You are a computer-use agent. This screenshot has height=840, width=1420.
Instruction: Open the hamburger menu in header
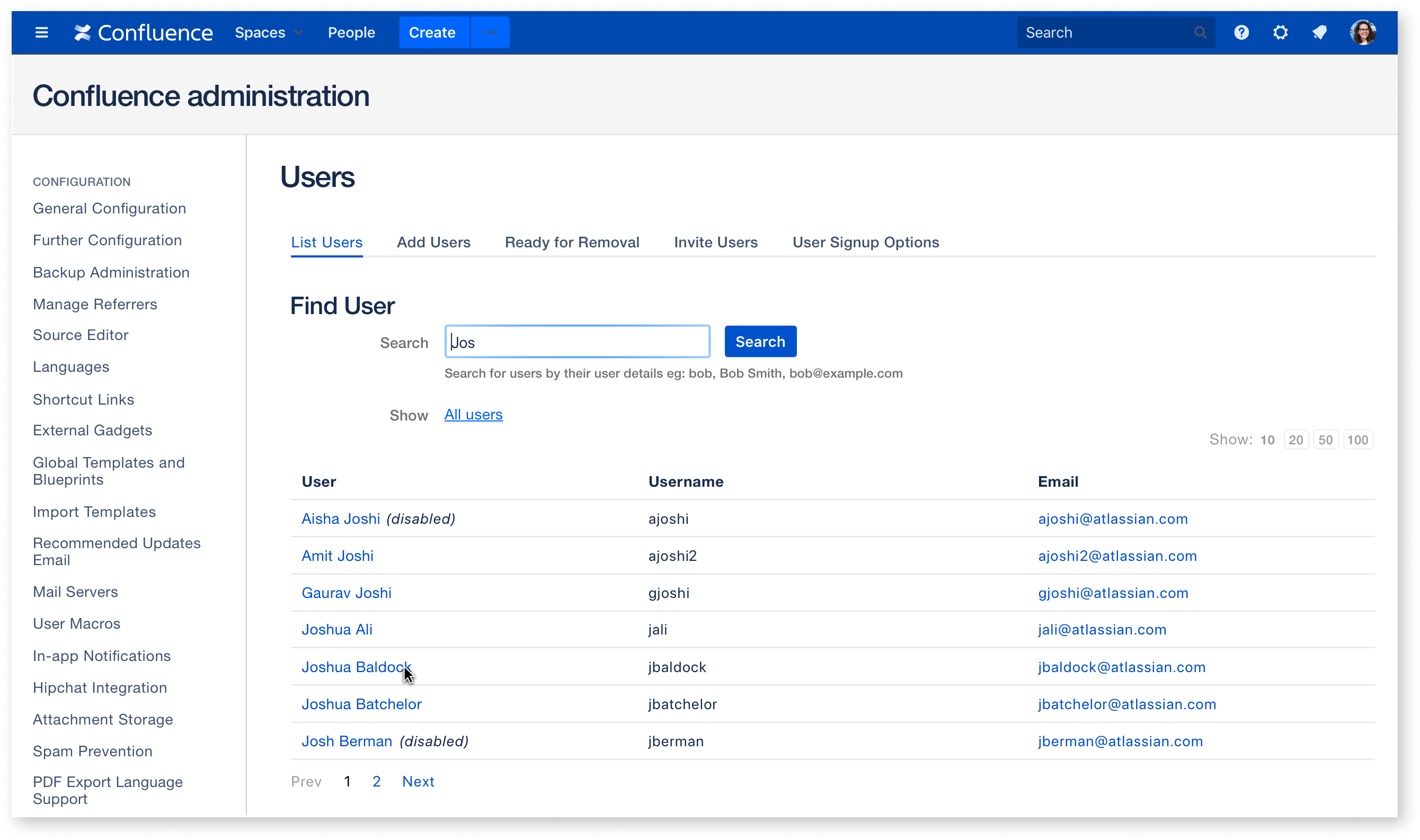click(x=41, y=32)
